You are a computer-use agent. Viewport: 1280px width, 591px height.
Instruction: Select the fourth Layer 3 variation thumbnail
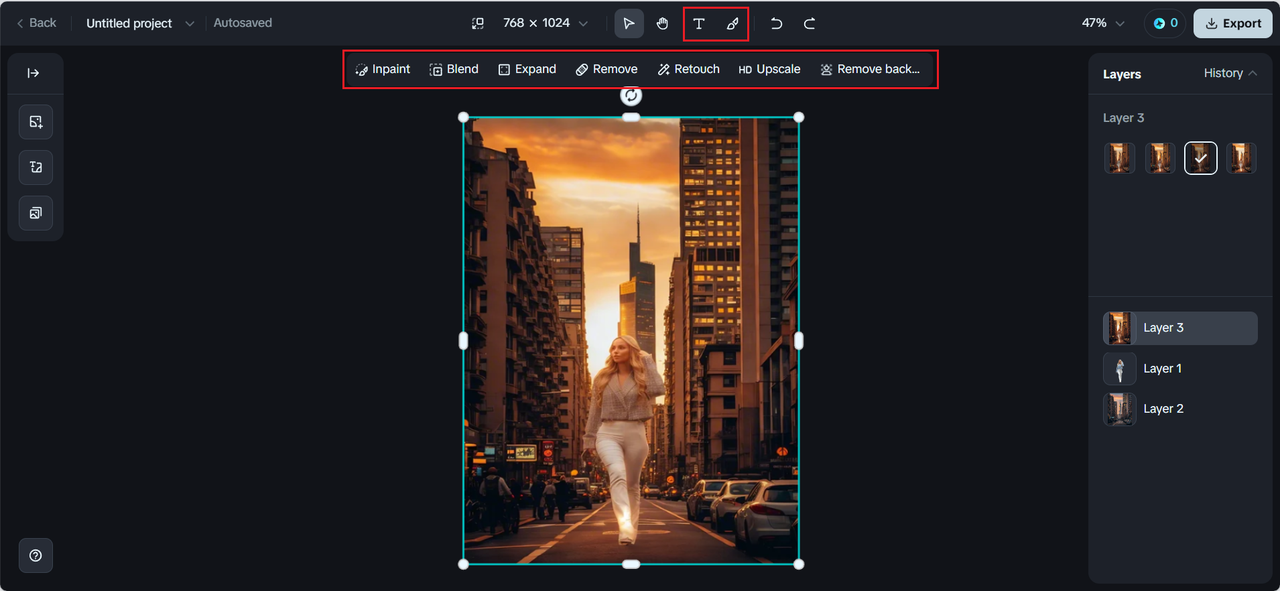coord(1241,158)
